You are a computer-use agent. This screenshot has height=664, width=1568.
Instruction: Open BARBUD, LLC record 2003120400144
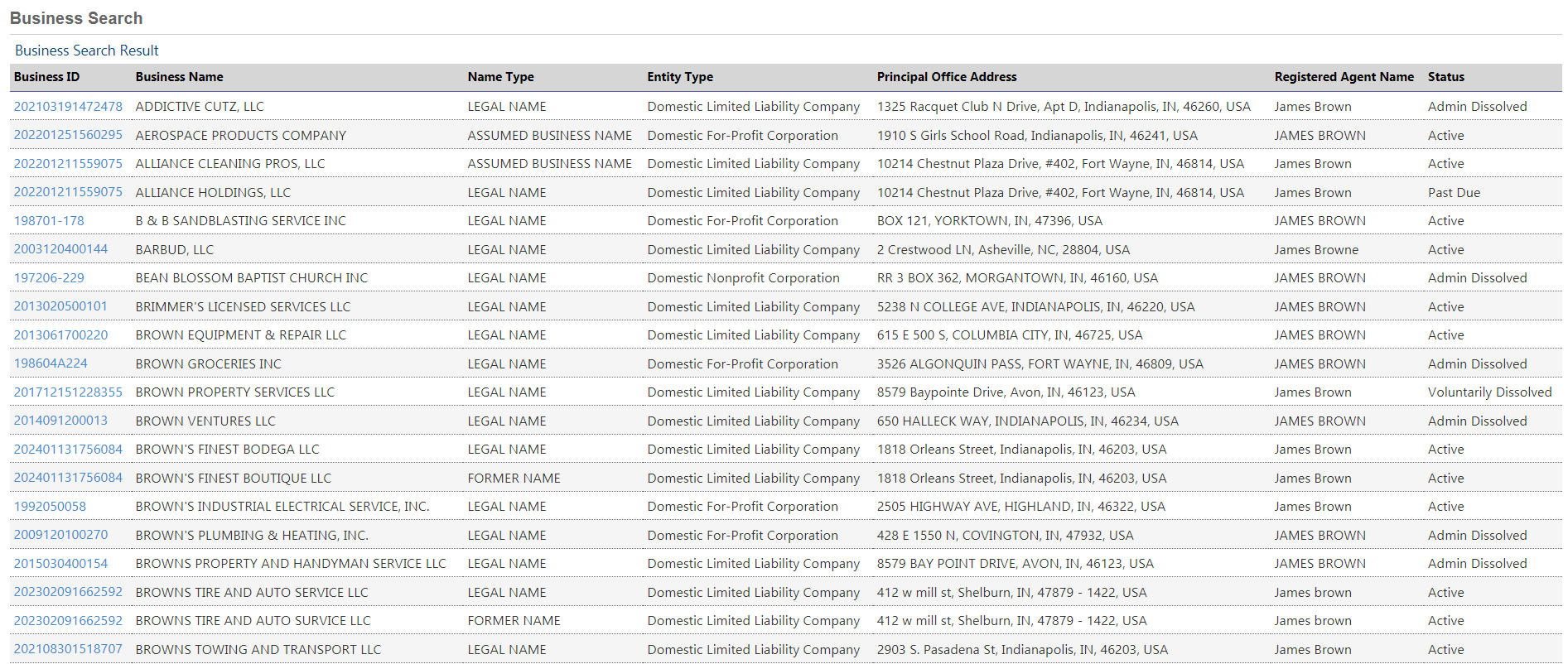(x=60, y=249)
